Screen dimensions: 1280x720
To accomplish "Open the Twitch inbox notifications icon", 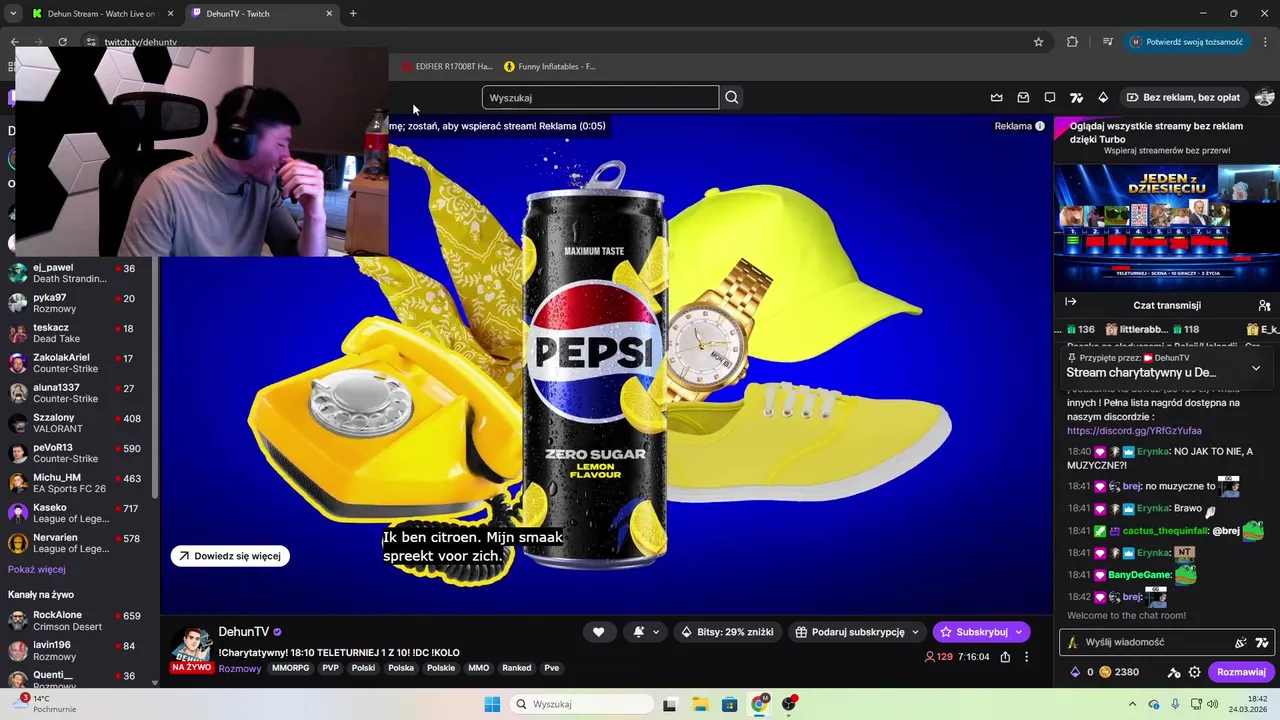I will [1023, 97].
